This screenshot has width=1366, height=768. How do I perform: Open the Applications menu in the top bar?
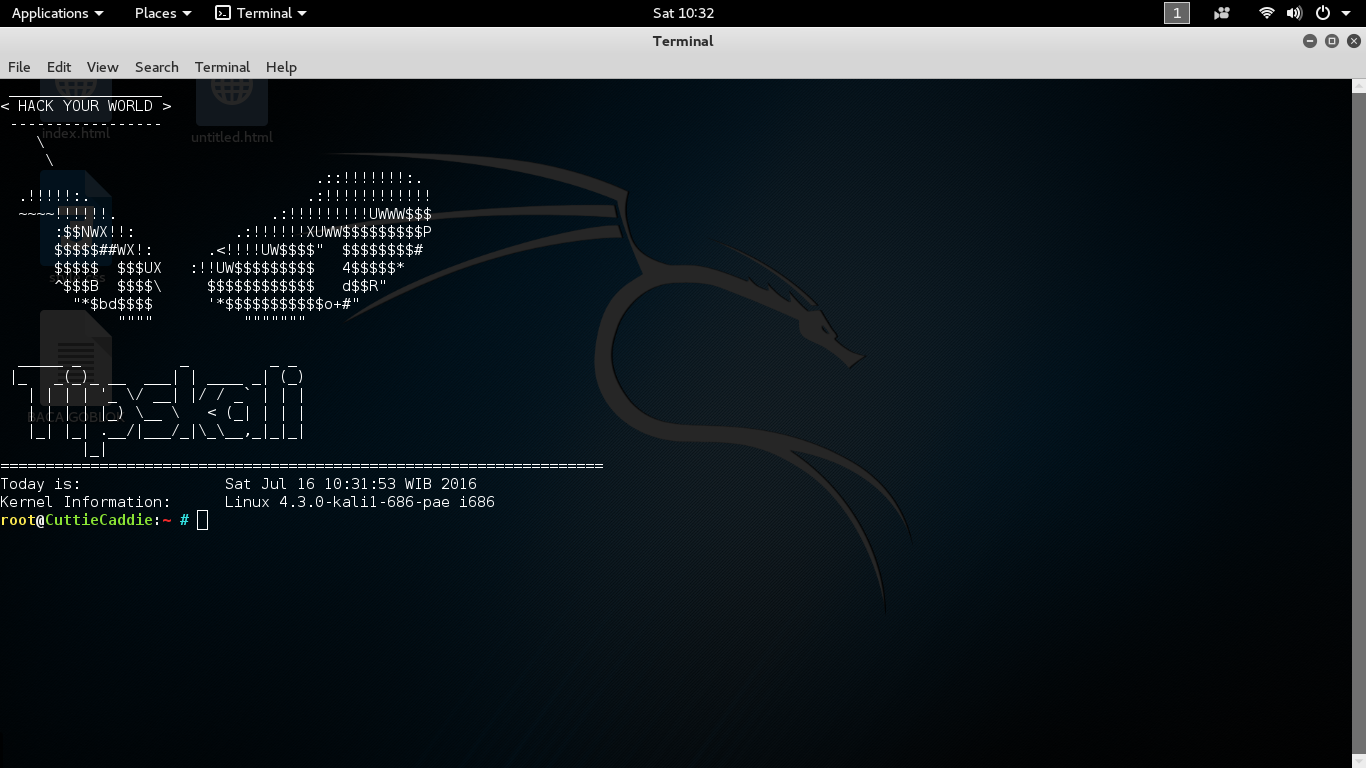click(x=57, y=13)
